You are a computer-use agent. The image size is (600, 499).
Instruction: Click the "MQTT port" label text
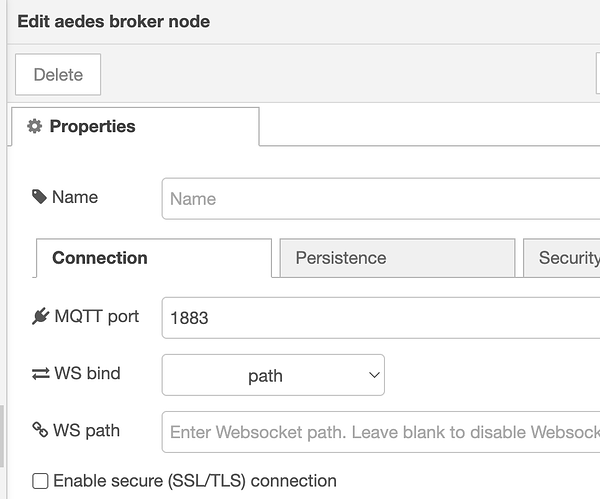[x=96, y=317]
